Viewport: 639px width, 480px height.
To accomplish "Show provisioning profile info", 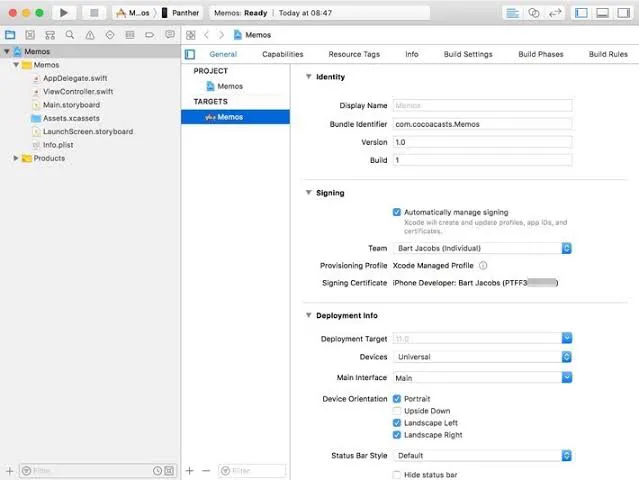I will click(483, 266).
